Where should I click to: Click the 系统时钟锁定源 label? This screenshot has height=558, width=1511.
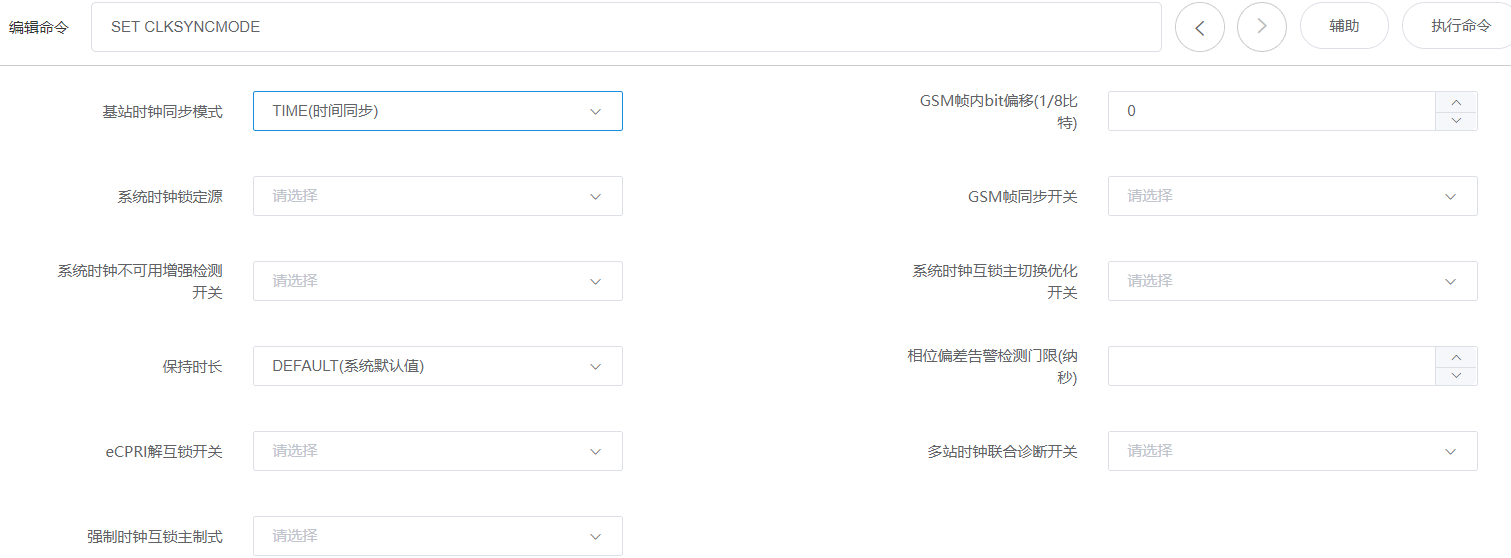pos(170,197)
